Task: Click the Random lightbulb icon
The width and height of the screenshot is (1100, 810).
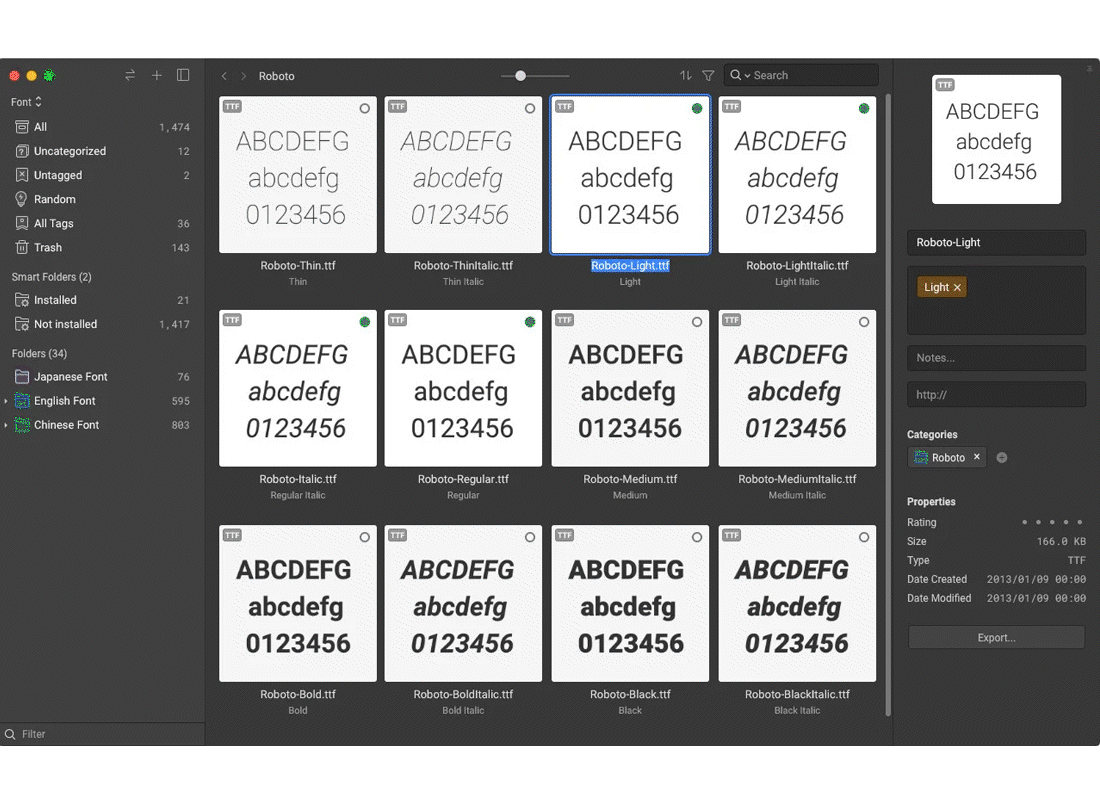Action: tap(22, 199)
